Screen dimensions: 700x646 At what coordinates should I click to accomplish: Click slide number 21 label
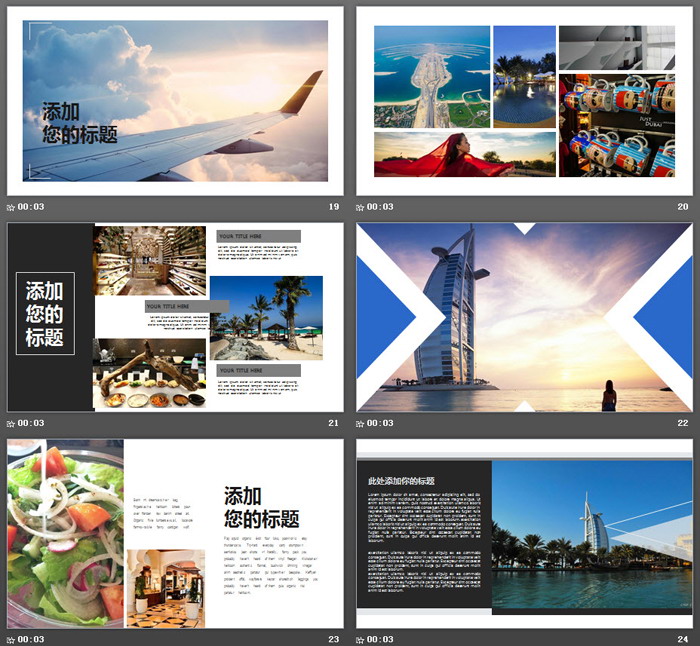pos(334,423)
